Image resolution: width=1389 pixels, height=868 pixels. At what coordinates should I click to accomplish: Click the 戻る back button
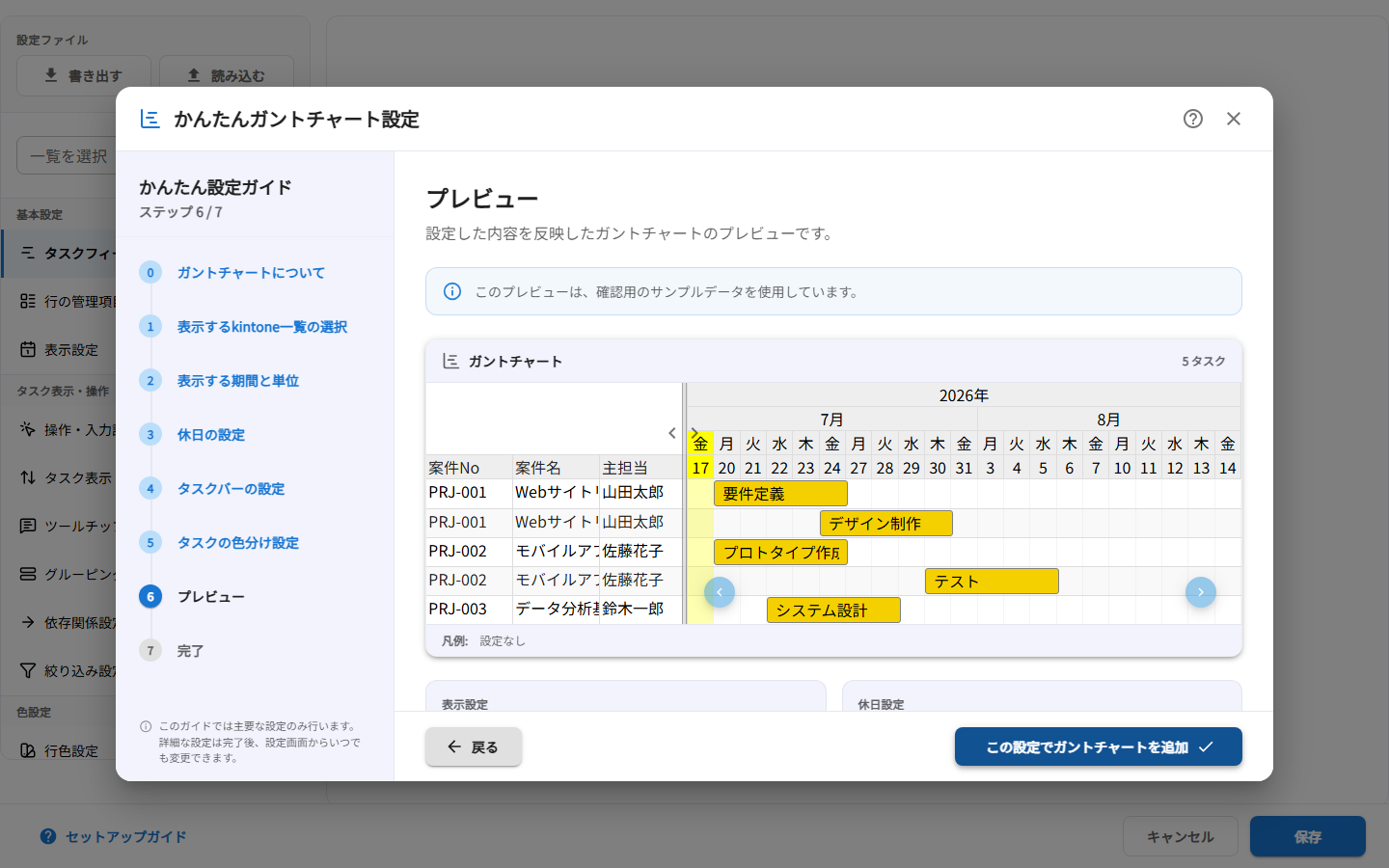[474, 746]
